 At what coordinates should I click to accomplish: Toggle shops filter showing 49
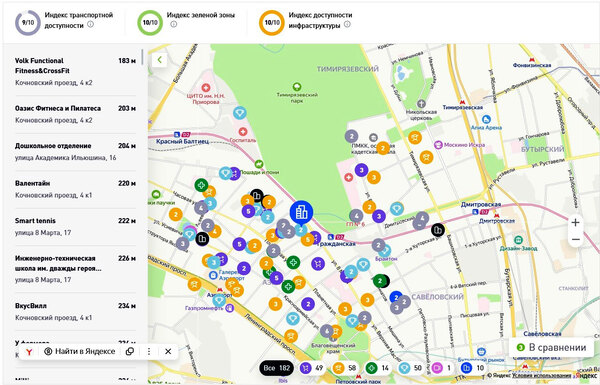point(312,368)
